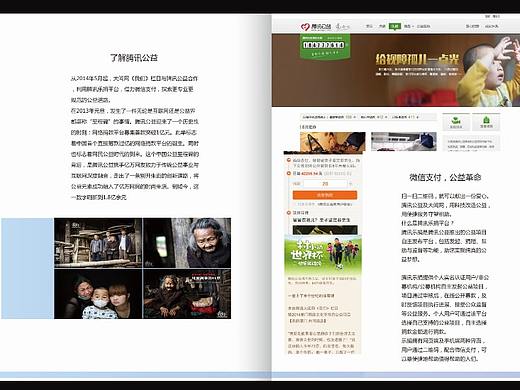
Task: Open the photo of the child wearing a face mask
Action: pos(98,294)
